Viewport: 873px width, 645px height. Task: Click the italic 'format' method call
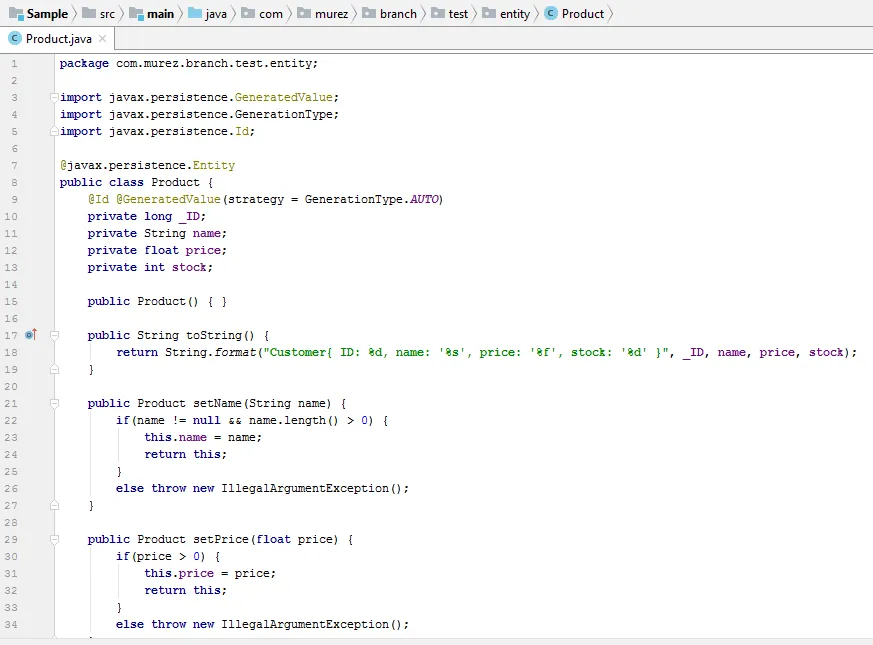pyautogui.click(x=235, y=352)
